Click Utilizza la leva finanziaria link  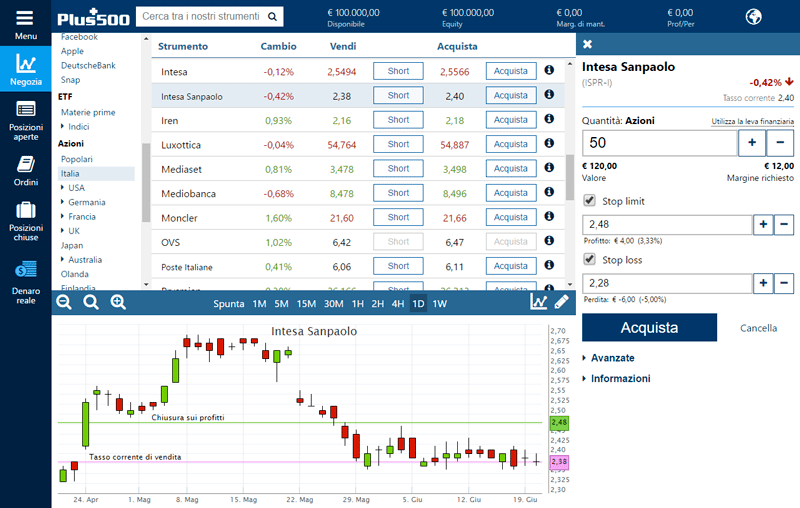coord(753,121)
